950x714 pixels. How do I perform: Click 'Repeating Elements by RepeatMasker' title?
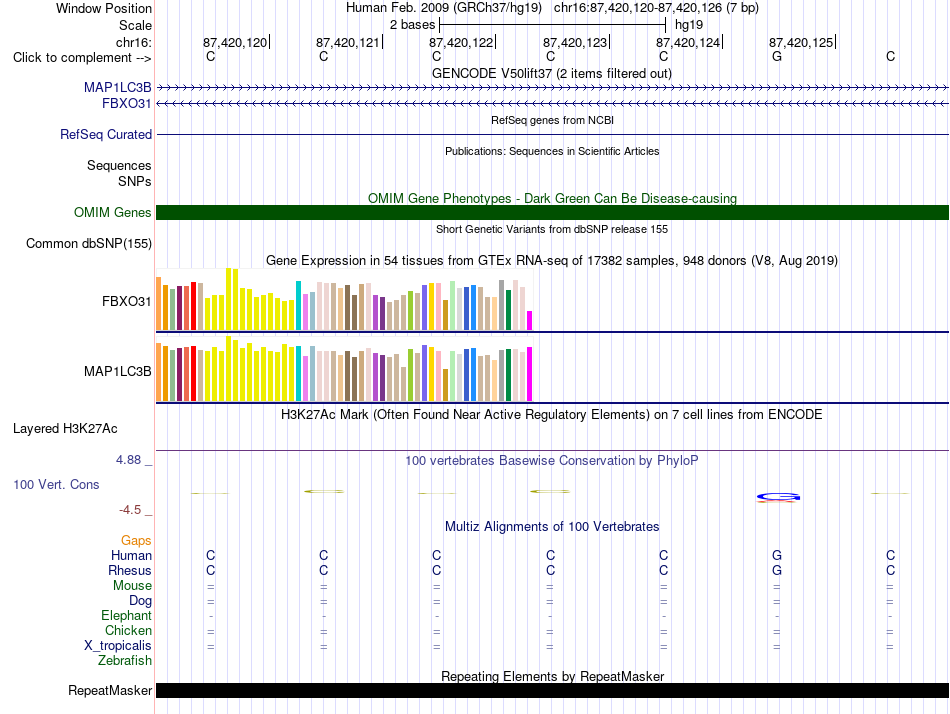click(x=552, y=676)
